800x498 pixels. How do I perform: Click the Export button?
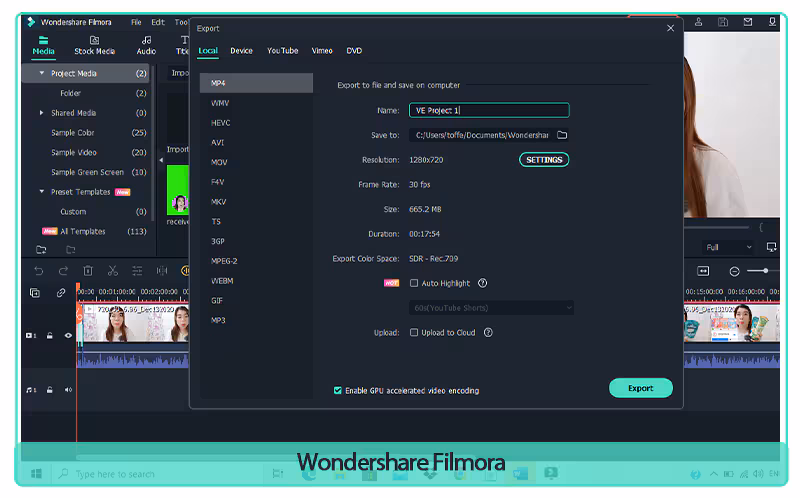pos(641,388)
